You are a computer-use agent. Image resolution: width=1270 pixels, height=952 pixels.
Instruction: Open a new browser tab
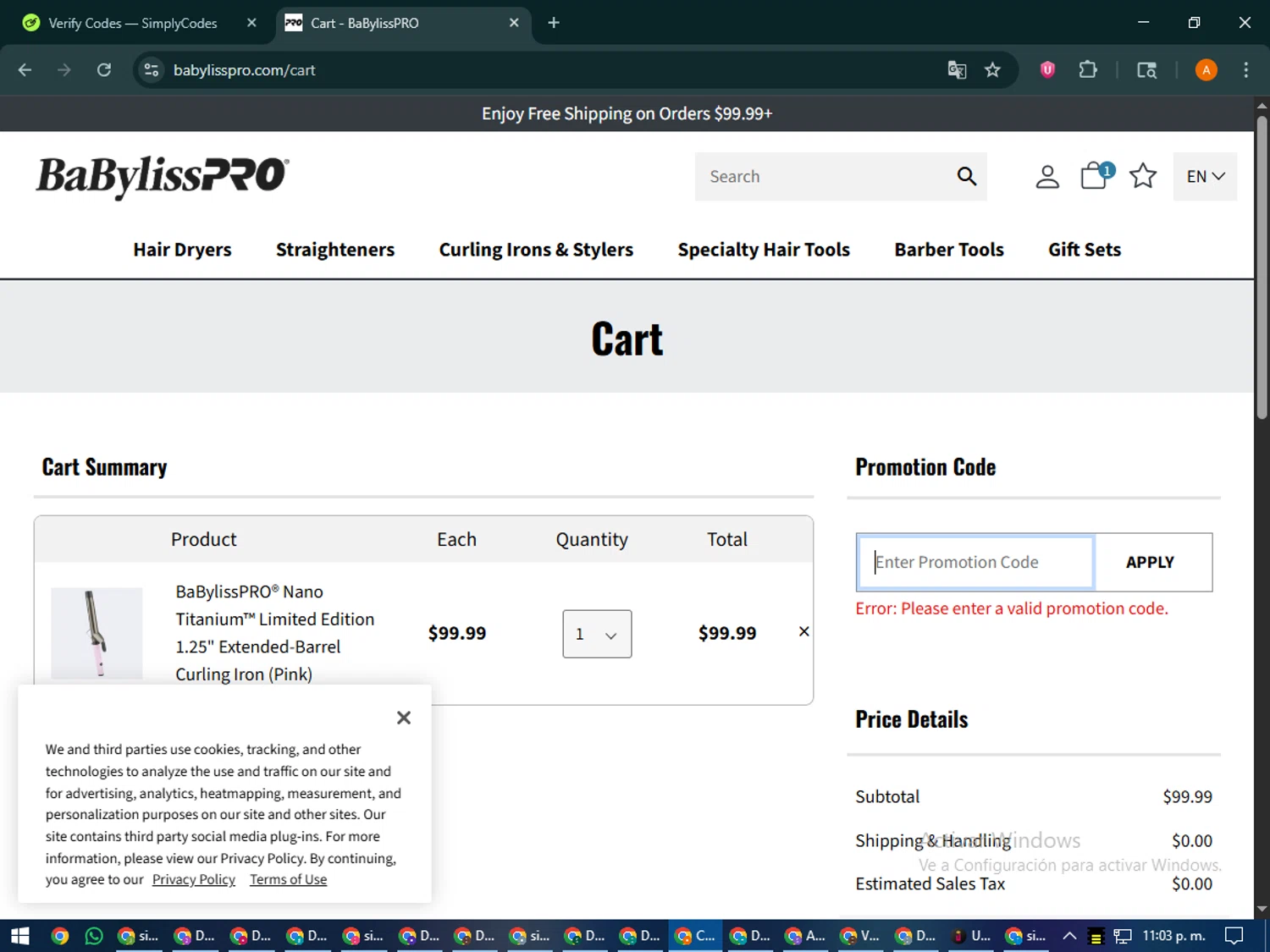[554, 23]
